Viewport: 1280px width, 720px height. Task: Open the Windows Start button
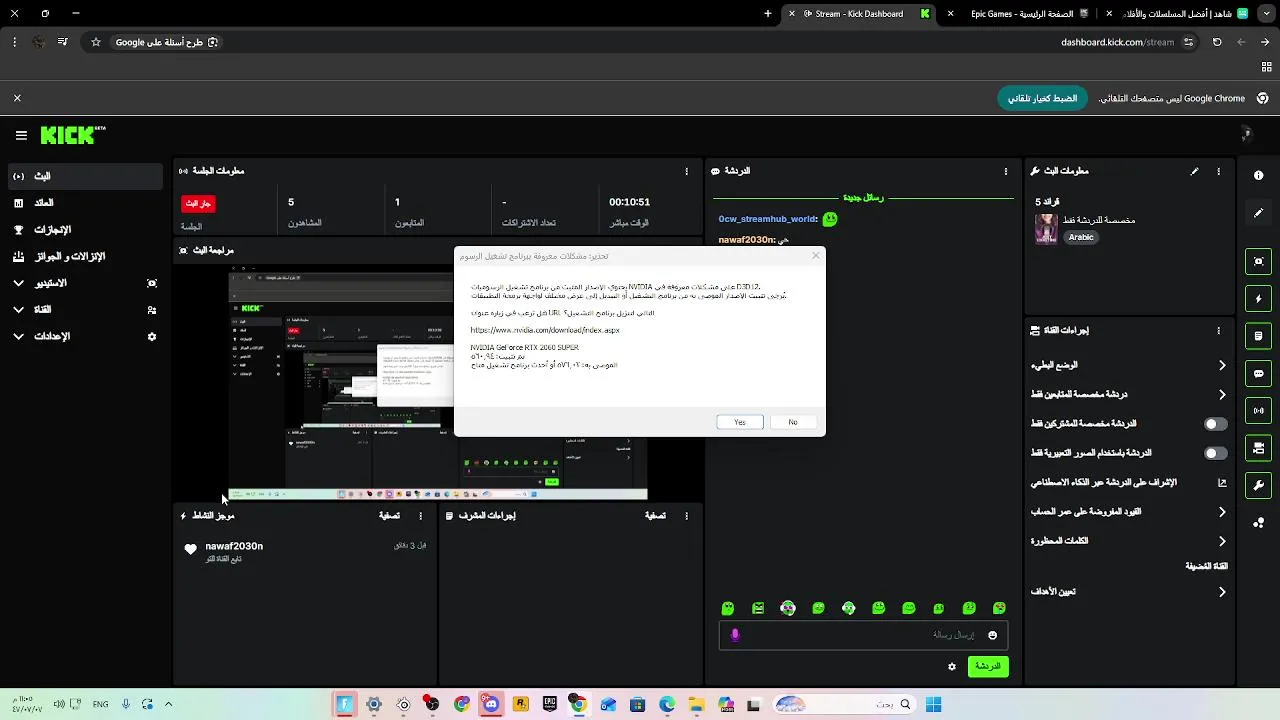tap(933, 704)
